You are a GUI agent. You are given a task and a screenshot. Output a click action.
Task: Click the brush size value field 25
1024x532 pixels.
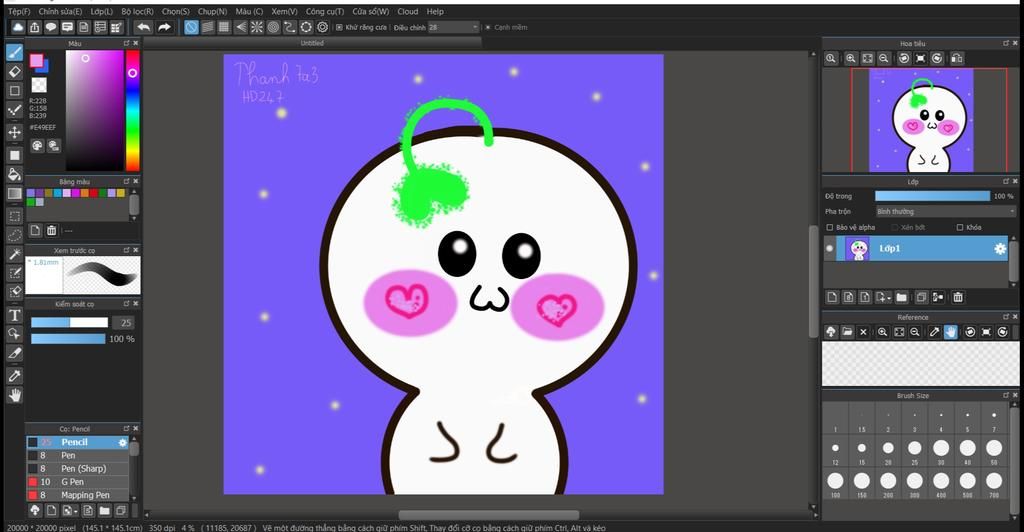coord(124,322)
